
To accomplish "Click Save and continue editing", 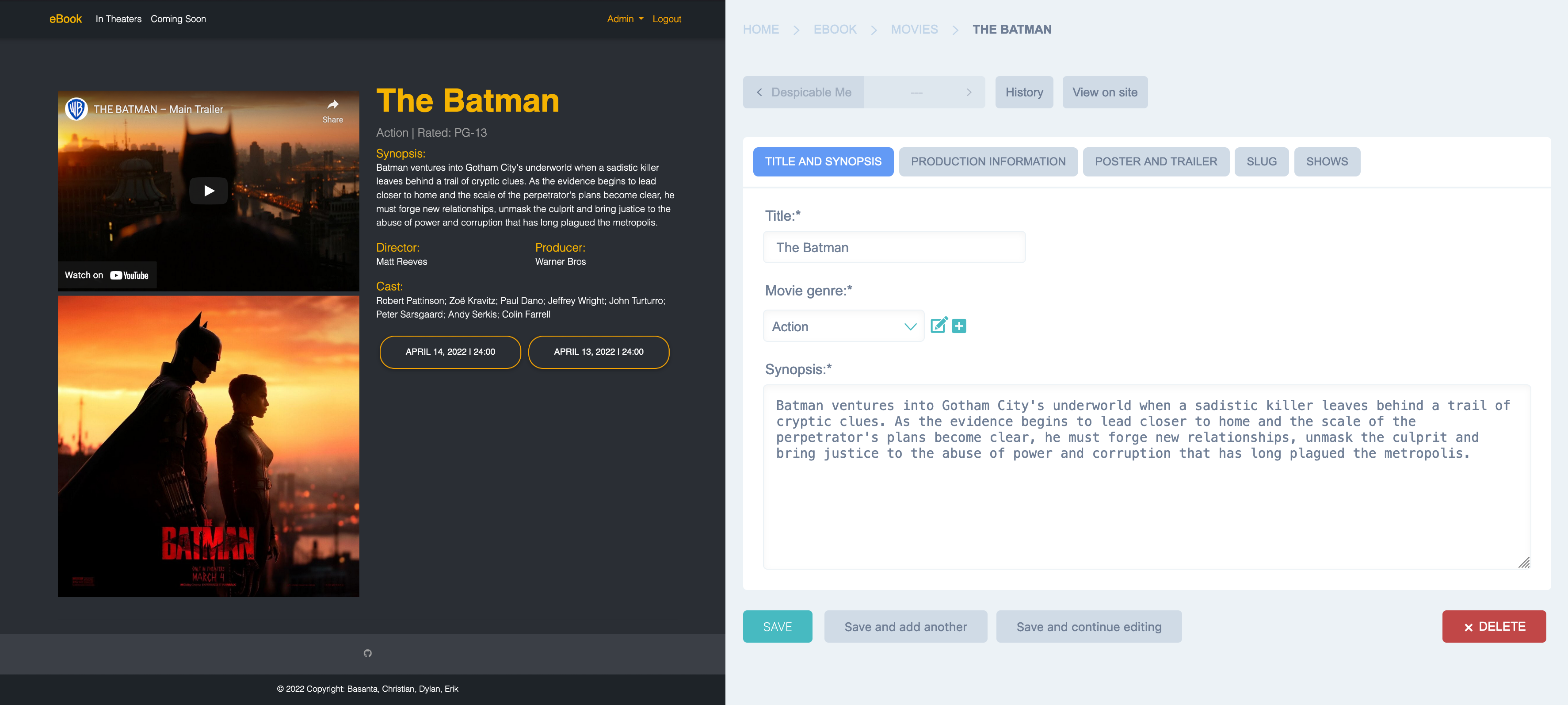I will pyautogui.click(x=1088, y=626).
